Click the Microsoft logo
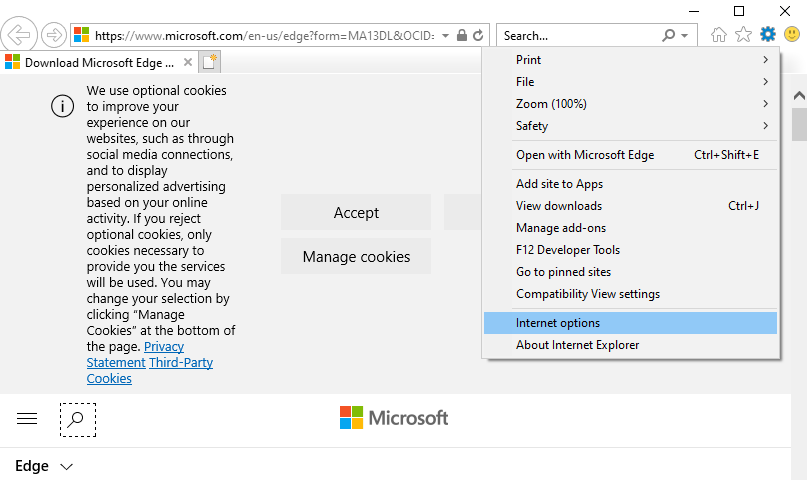Viewport: 807px width, 480px height. tap(394, 418)
